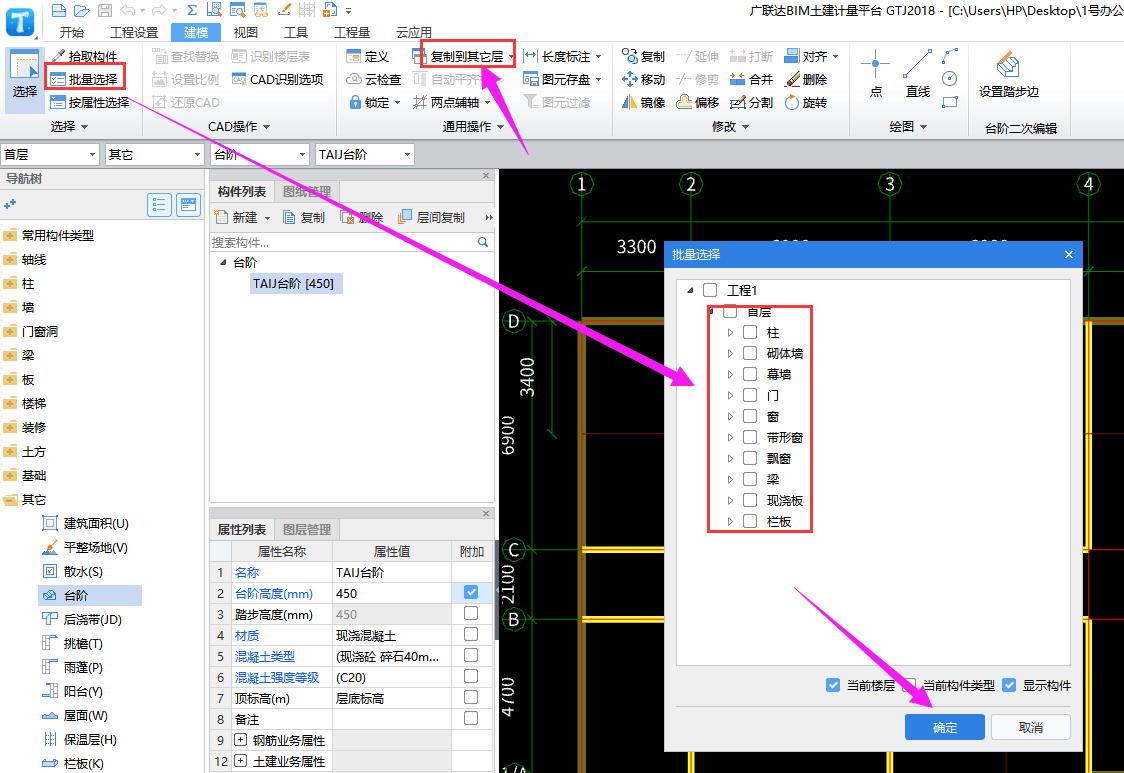Click the 取消 cancel button
Viewport: 1124px width, 773px height.
(x=1031, y=727)
